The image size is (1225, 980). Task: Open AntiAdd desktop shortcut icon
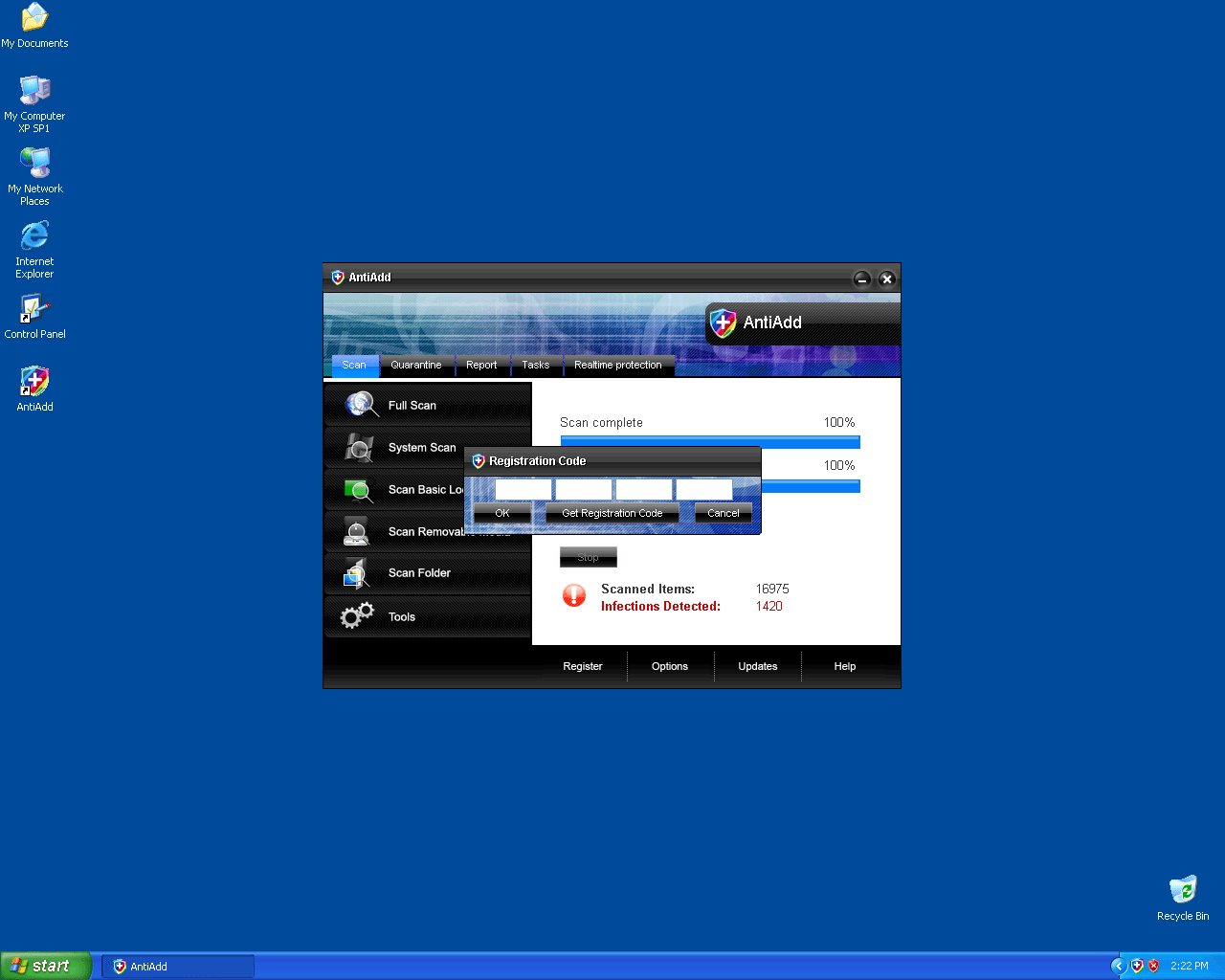34,382
